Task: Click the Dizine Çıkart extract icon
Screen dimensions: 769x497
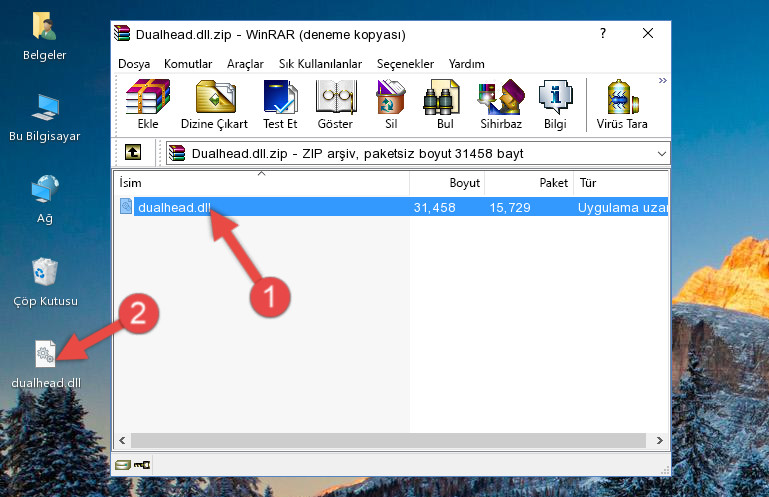Action: click(214, 104)
